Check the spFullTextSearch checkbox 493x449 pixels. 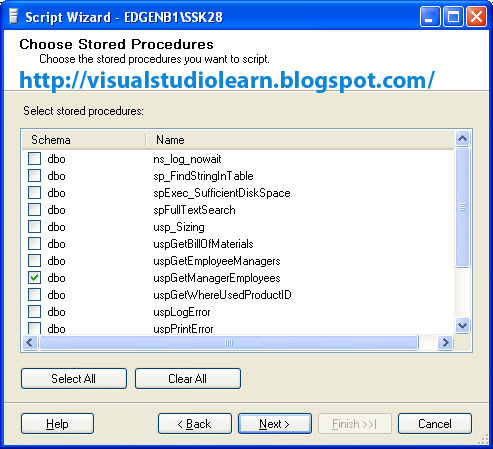(34, 210)
